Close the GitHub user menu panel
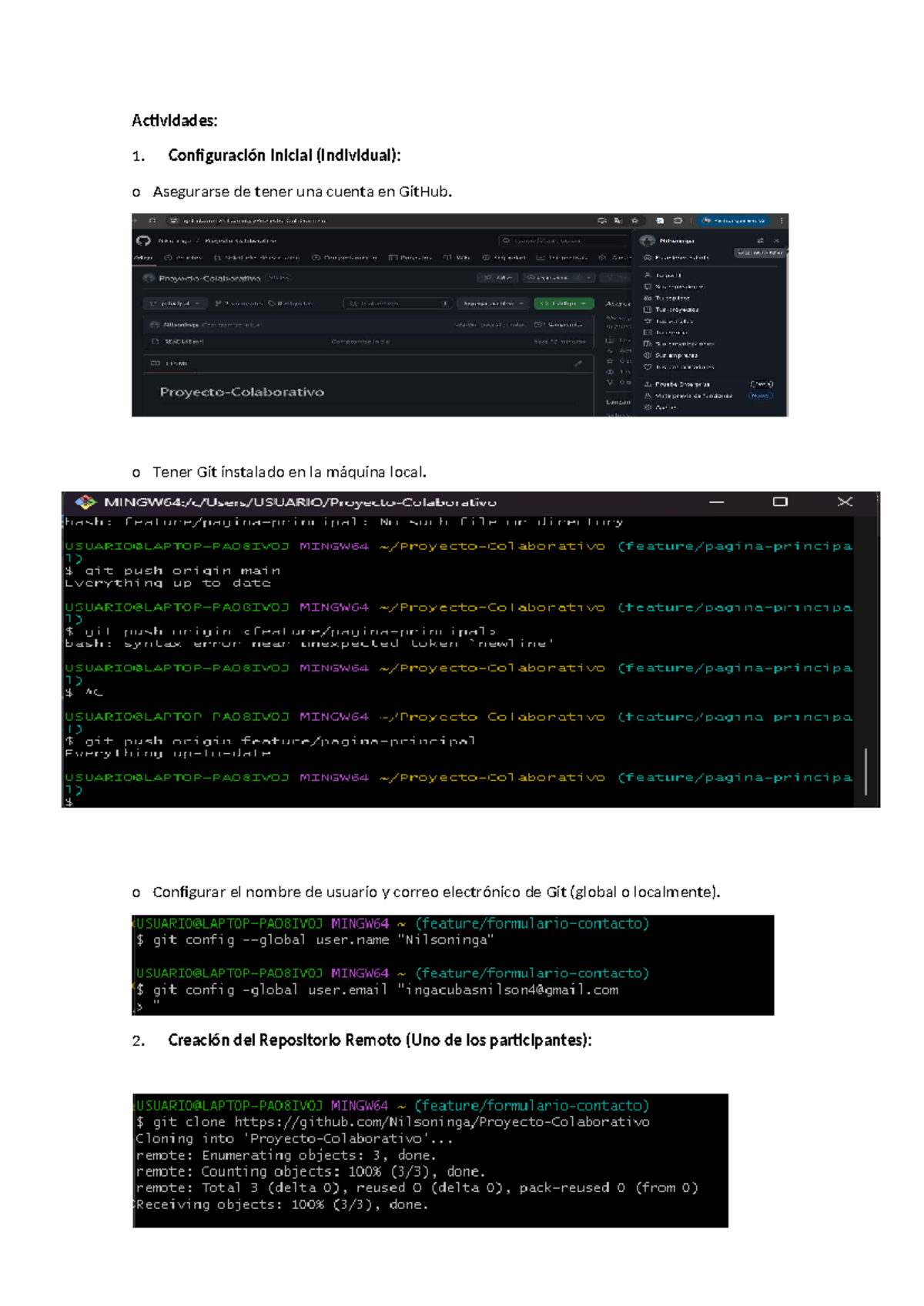Viewport: 924px width, 1306px height. 776,241
